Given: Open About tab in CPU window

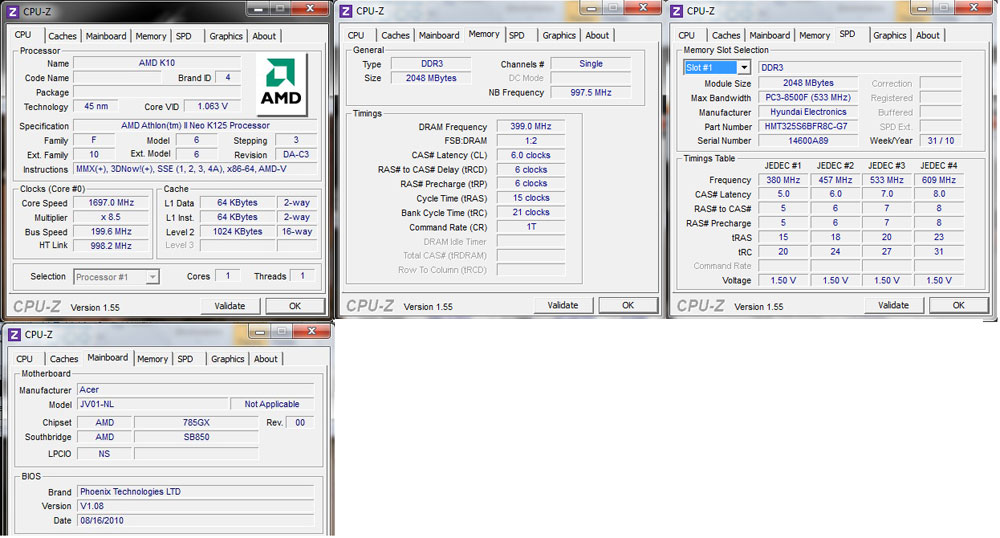Looking at the screenshot, I should click(264, 36).
